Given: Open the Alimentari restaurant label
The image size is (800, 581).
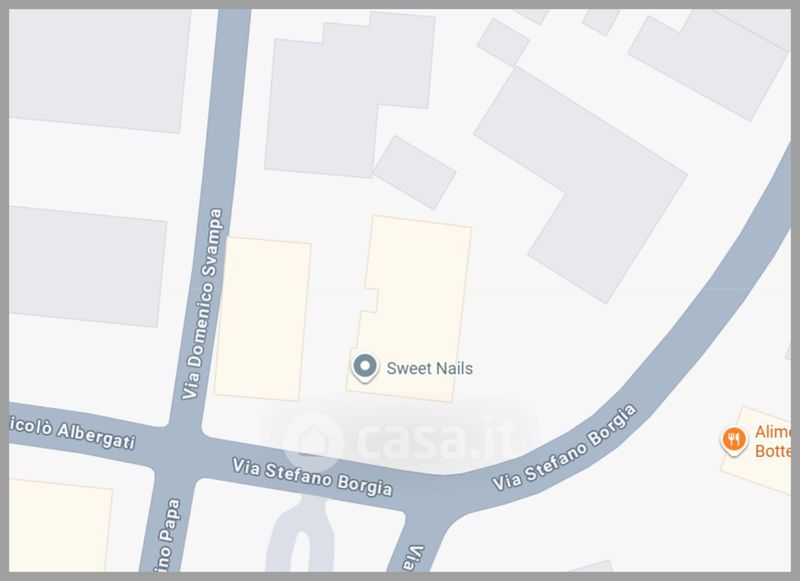Looking at the screenshot, I should click(772, 441).
